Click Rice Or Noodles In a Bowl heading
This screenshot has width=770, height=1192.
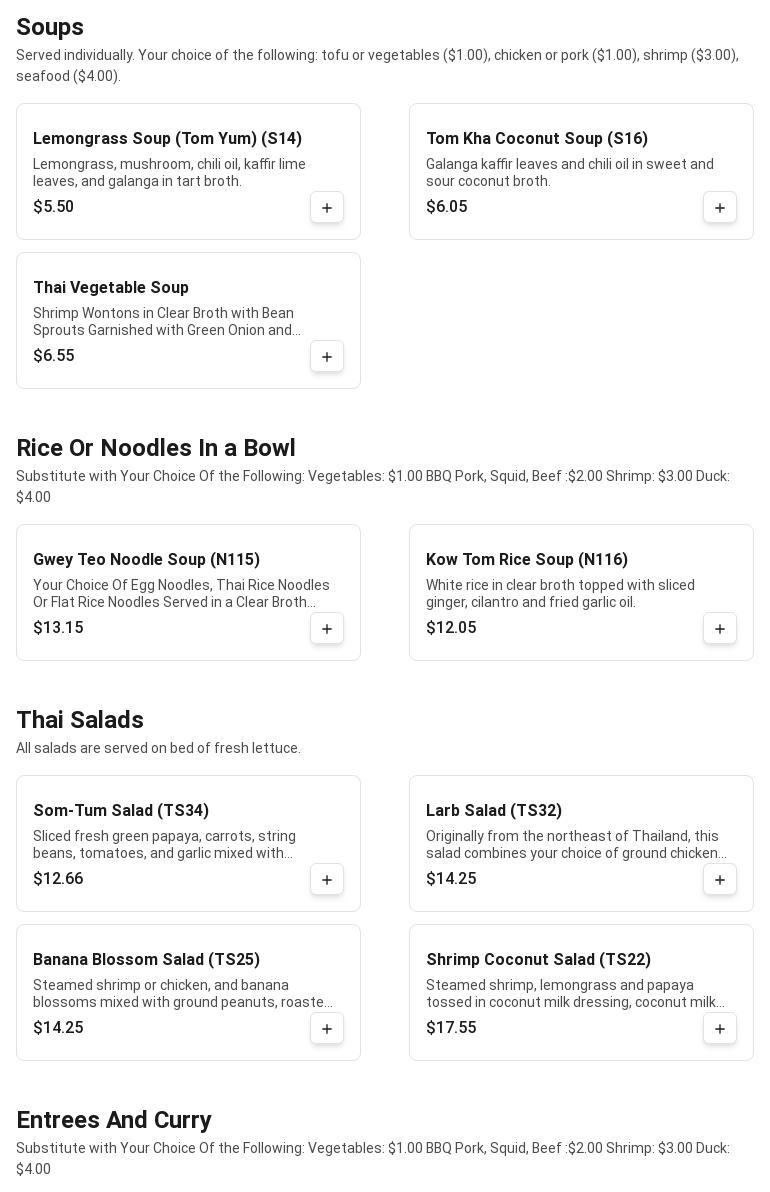156,449
